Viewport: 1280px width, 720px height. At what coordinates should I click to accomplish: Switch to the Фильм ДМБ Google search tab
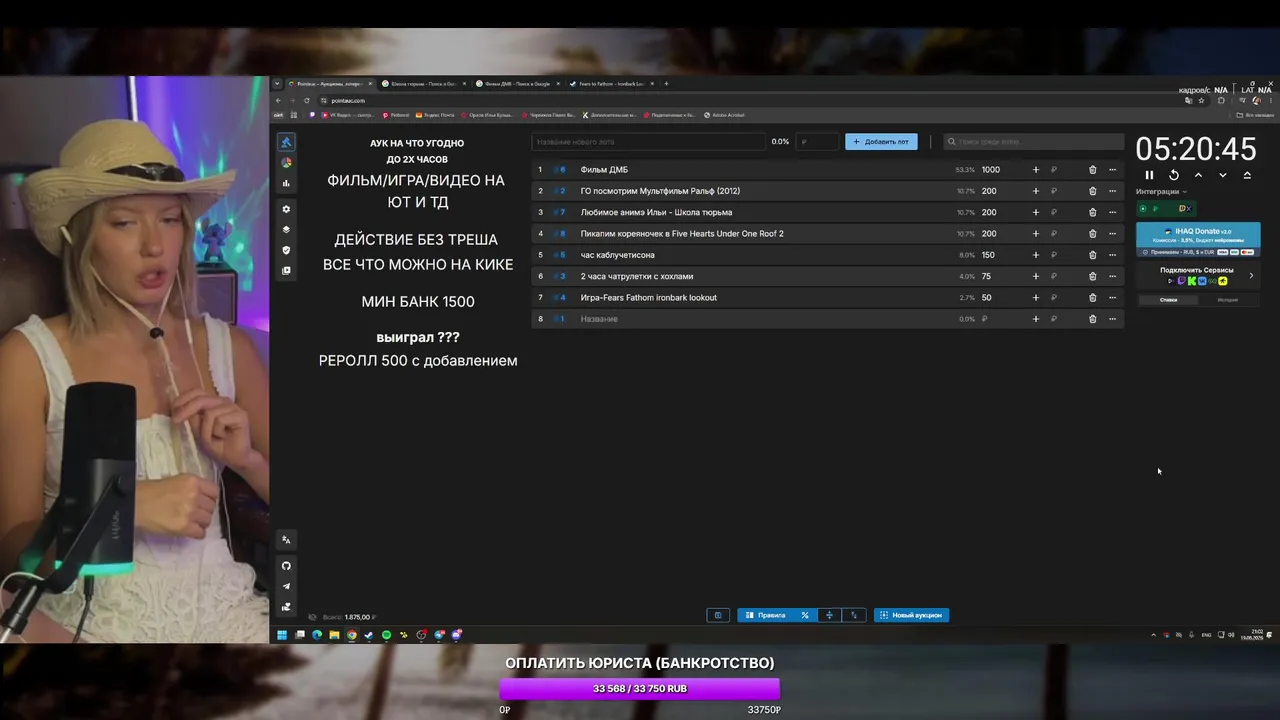(517, 84)
